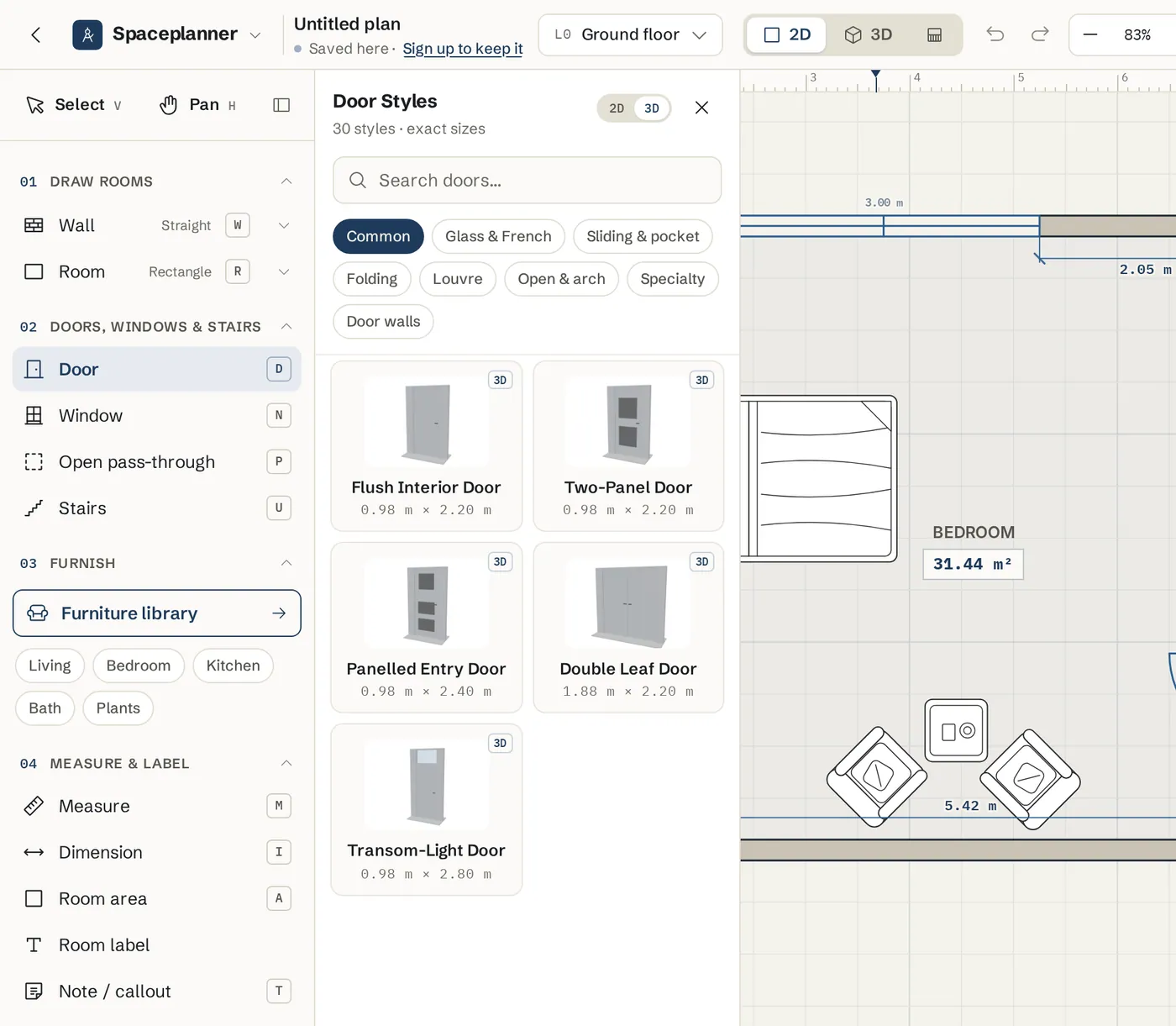Click the redo arrow icon

(x=1040, y=34)
